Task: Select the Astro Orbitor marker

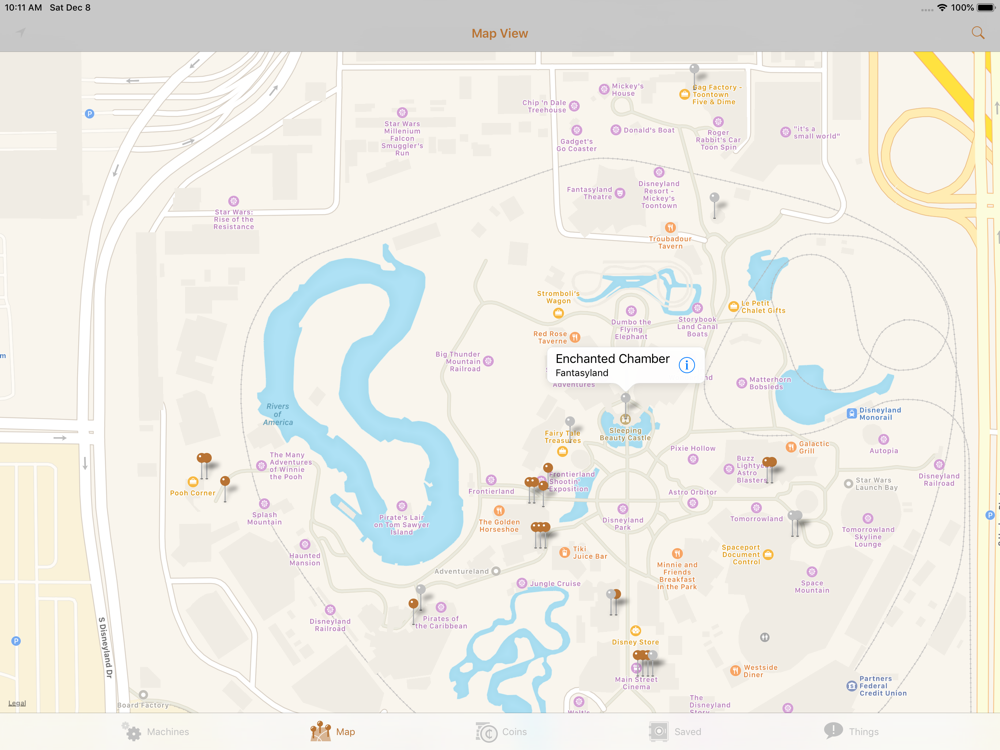Action: tap(693, 503)
